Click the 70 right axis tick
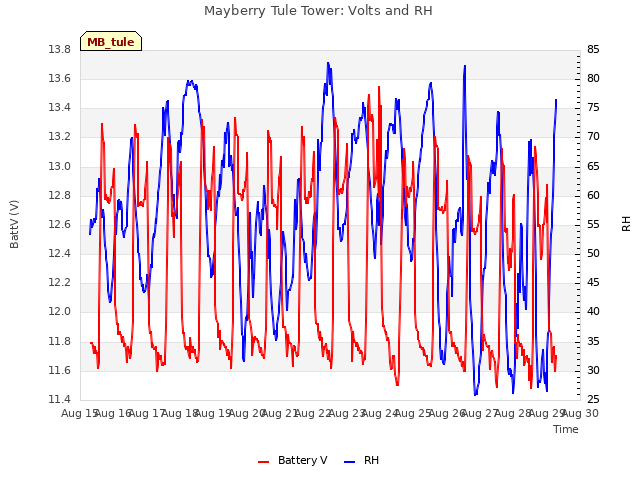The image size is (640, 480). [593, 137]
